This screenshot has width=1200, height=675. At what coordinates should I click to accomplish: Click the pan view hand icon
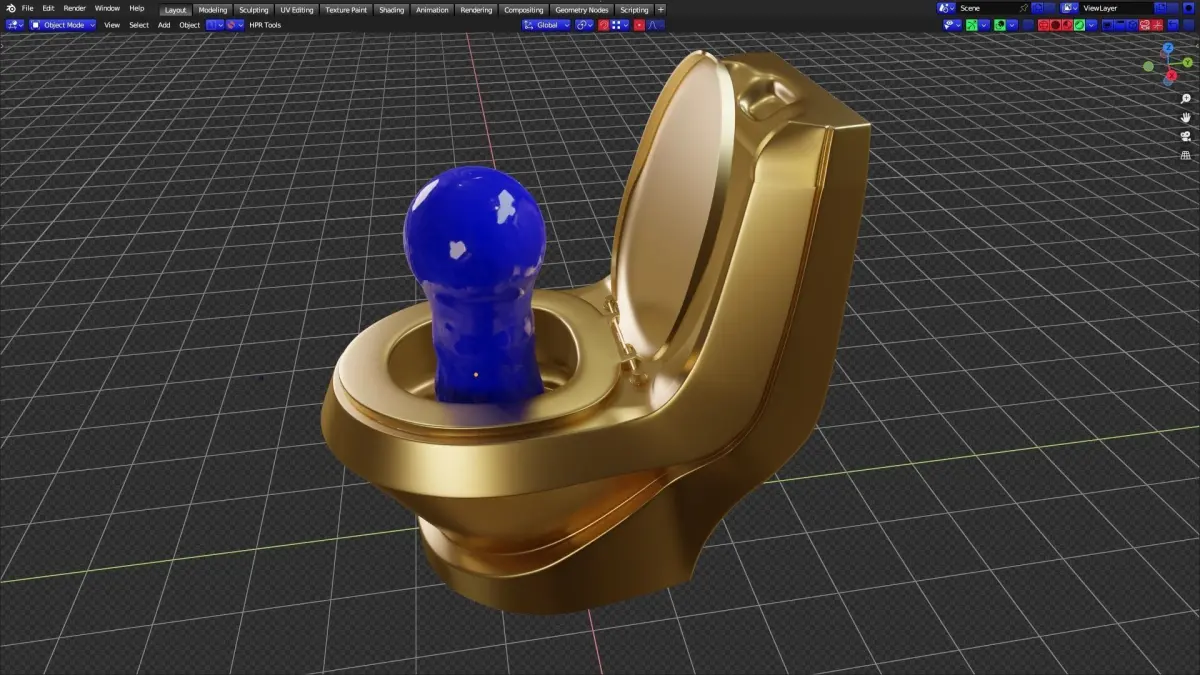pyautogui.click(x=1186, y=117)
